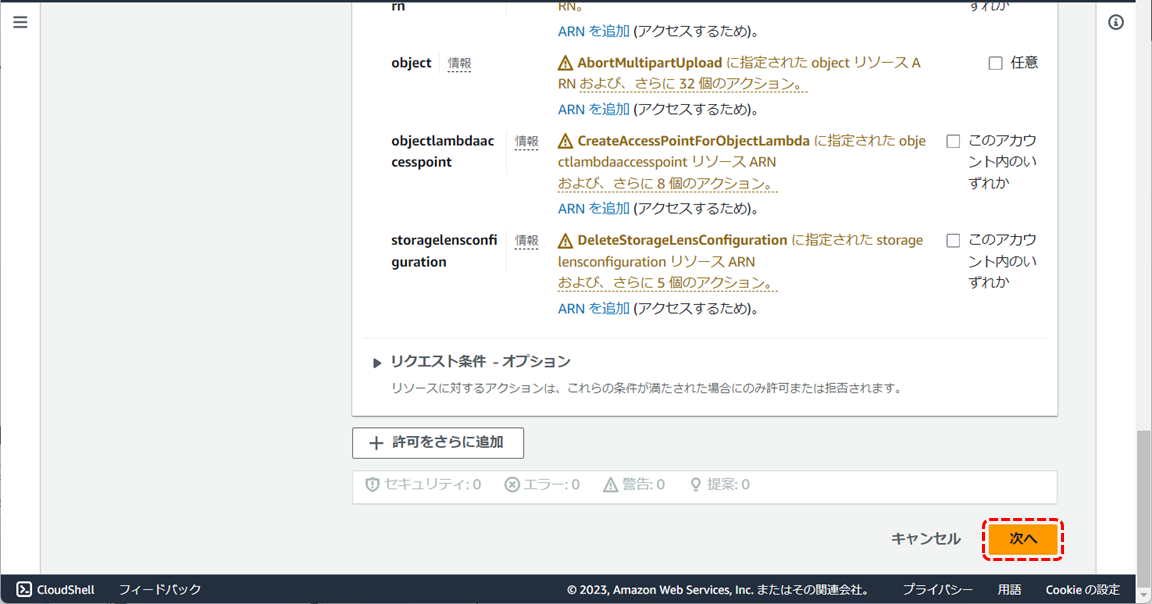
Task: Check このアカウント内のいずれか for objectlambdaaccesspoint
Action: [953, 141]
